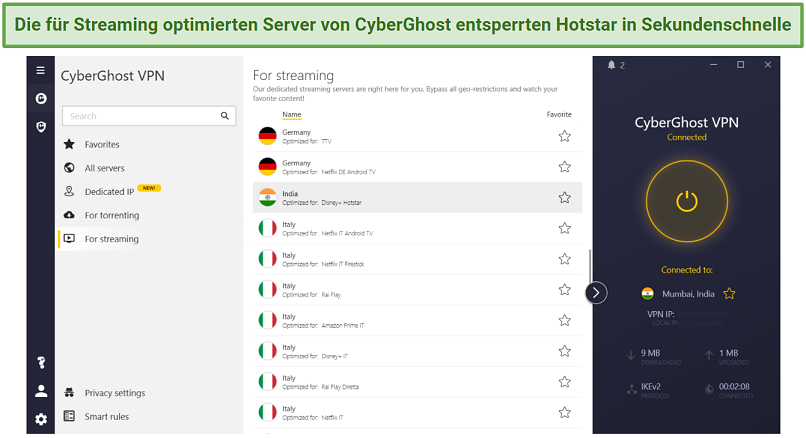Screen dimensions: 806x438
Task: Open the notifications bell icon
Action: point(611,65)
